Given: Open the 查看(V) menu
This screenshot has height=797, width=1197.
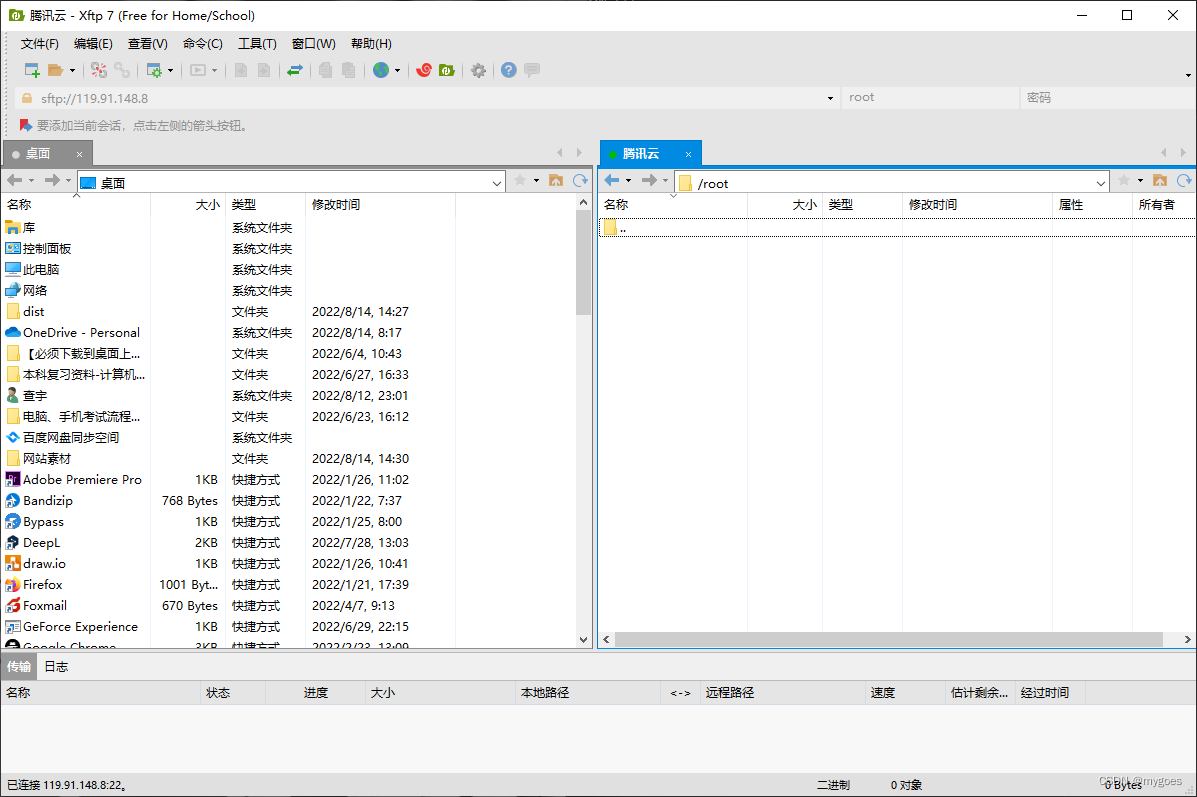Looking at the screenshot, I should point(147,44).
